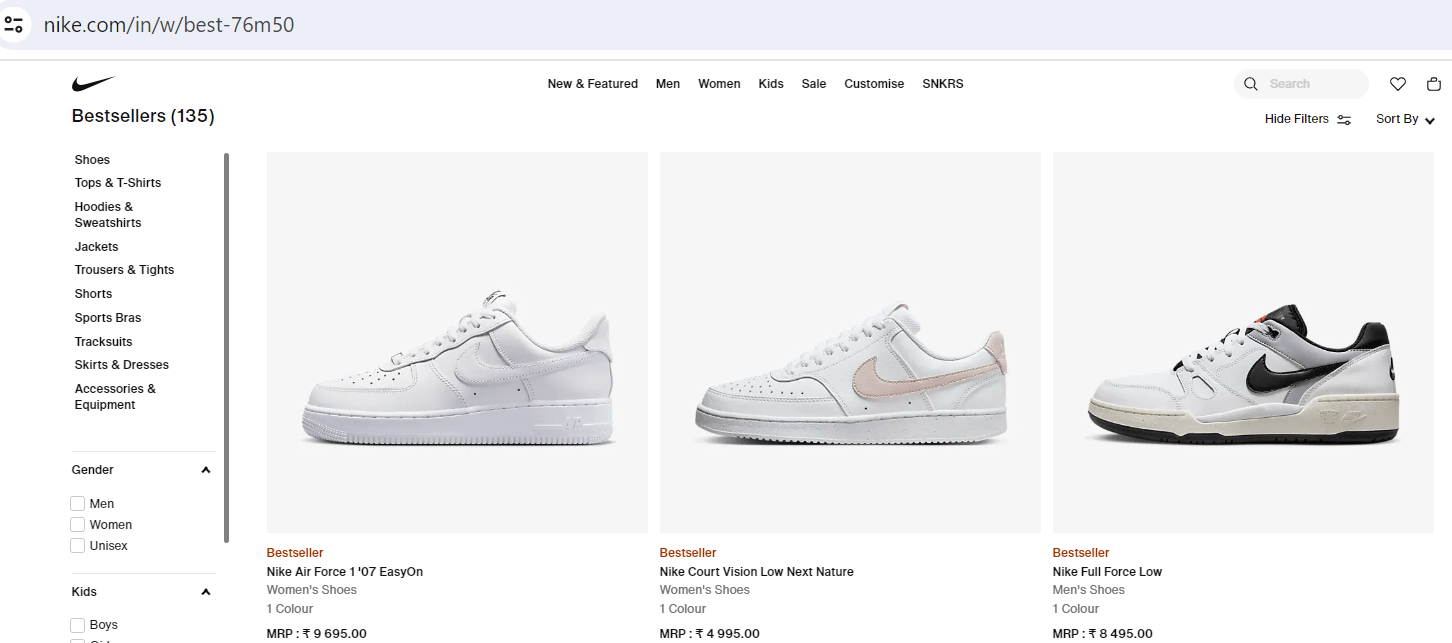Enable the Unisex filter checkbox
The height and width of the screenshot is (643, 1452).
pos(78,546)
